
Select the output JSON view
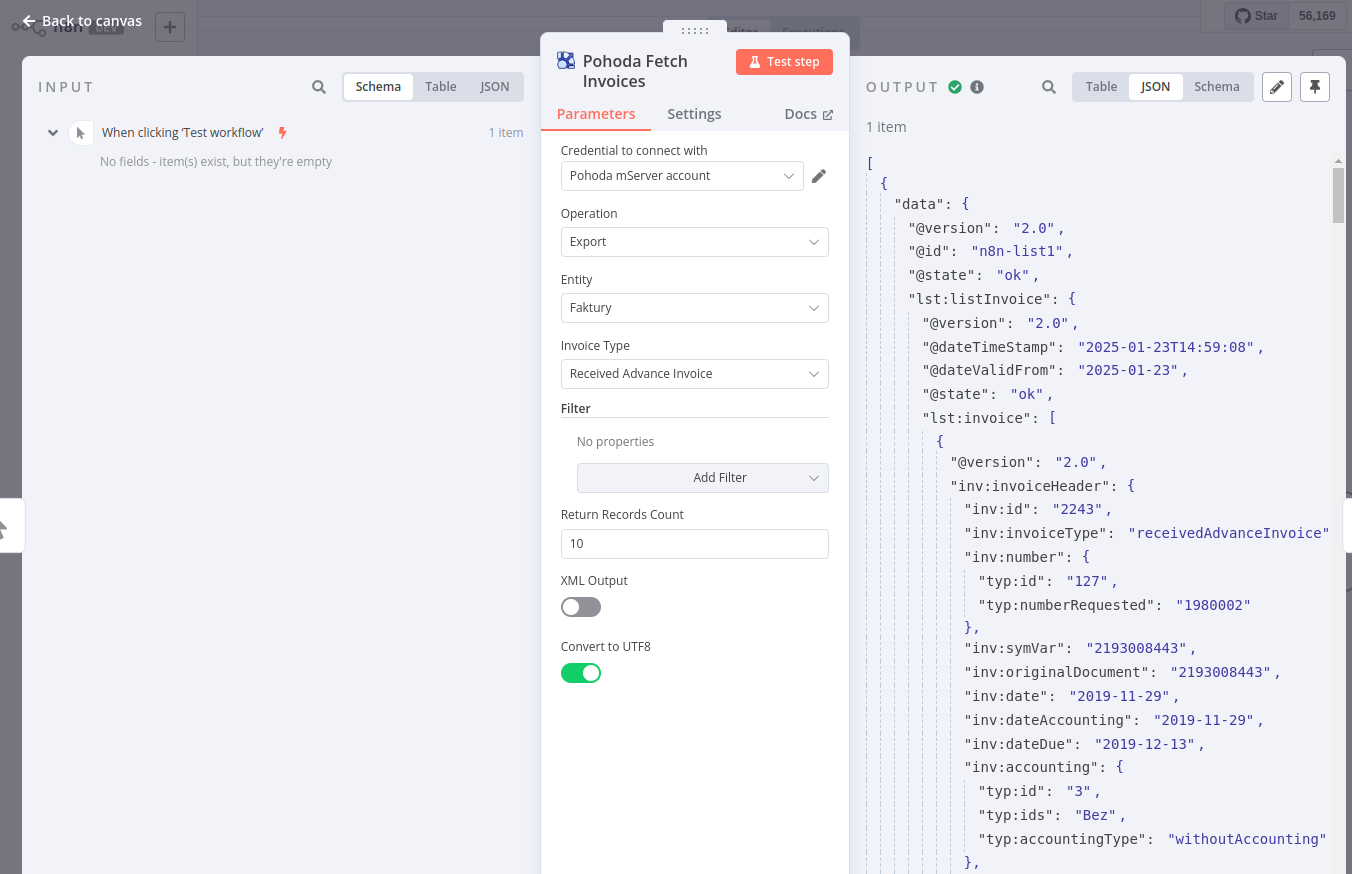pos(1156,87)
